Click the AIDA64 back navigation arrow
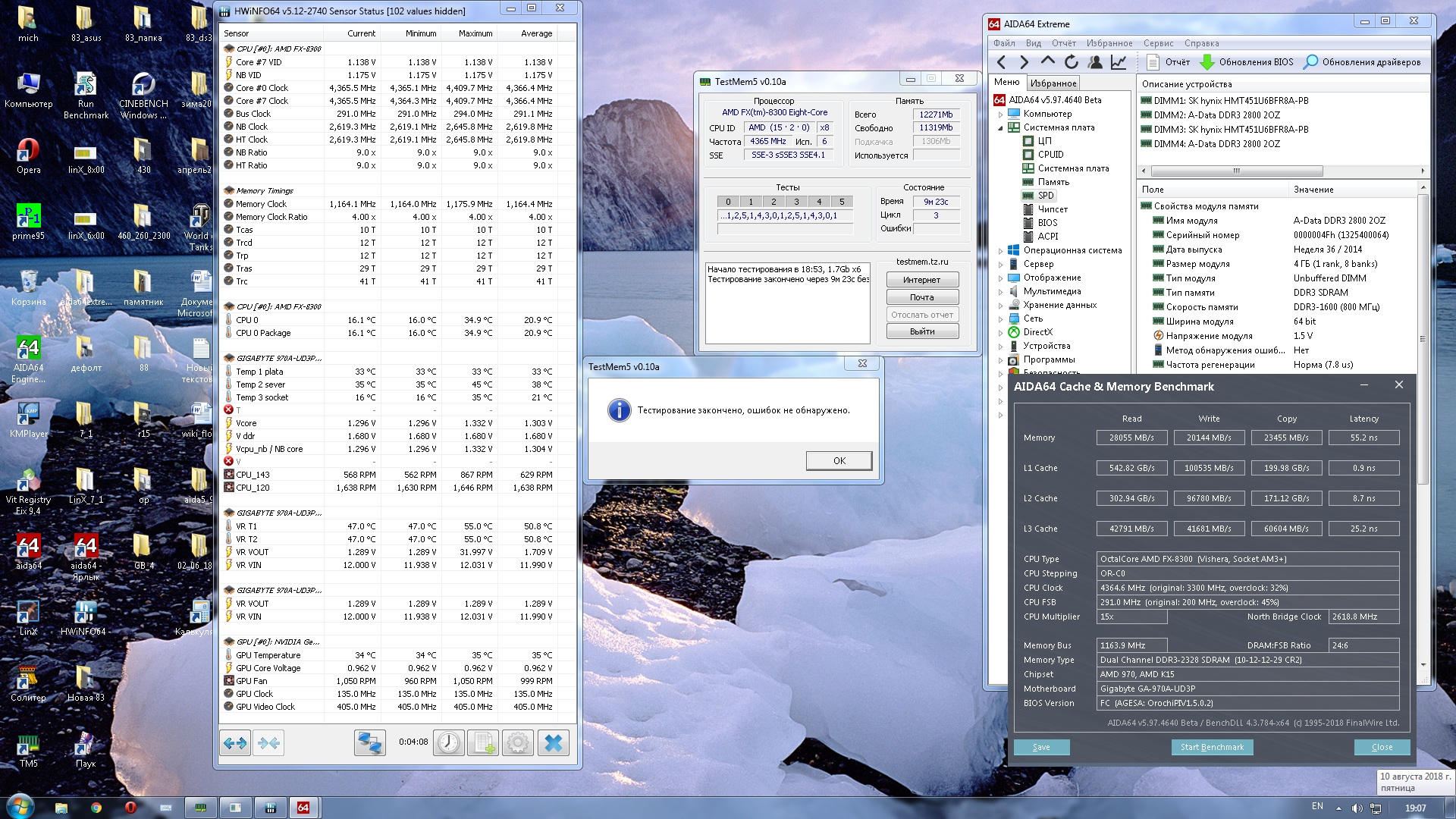The width and height of the screenshot is (1456, 819). [1002, 62]
